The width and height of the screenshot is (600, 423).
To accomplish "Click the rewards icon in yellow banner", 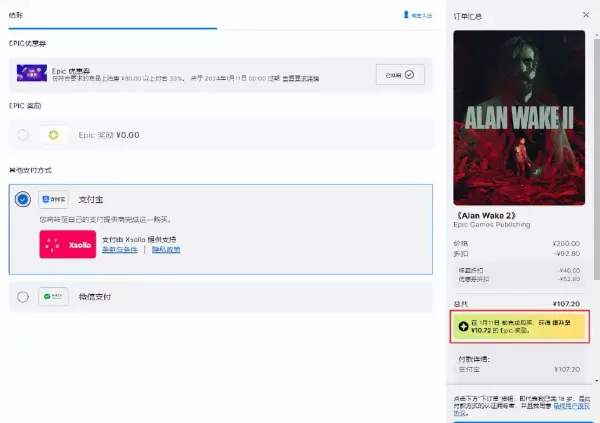I will 463,327.
